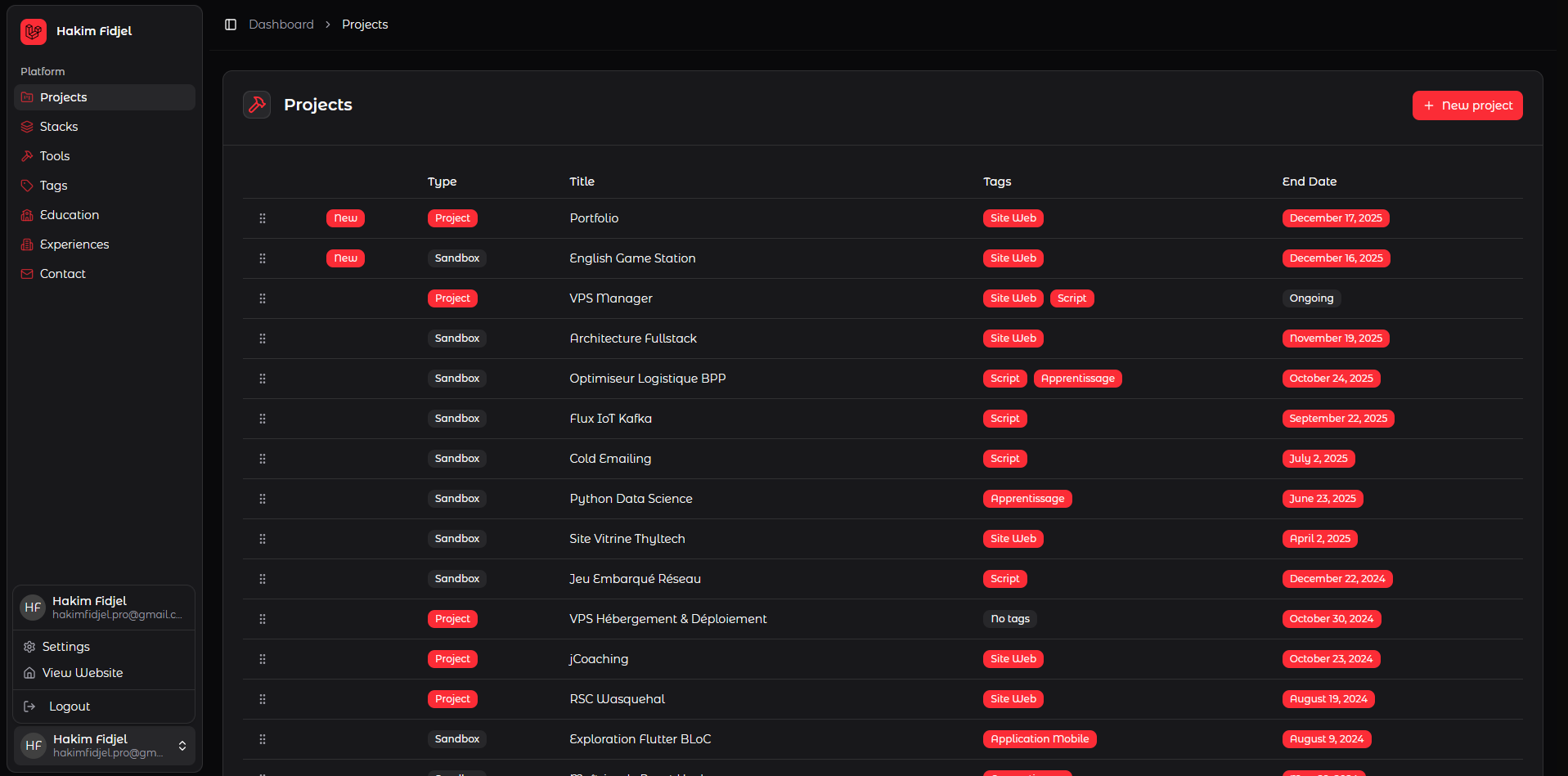Open the Experiences sidebar menu item
This screenshot has height=776, width=1568.
pos(74,244)
